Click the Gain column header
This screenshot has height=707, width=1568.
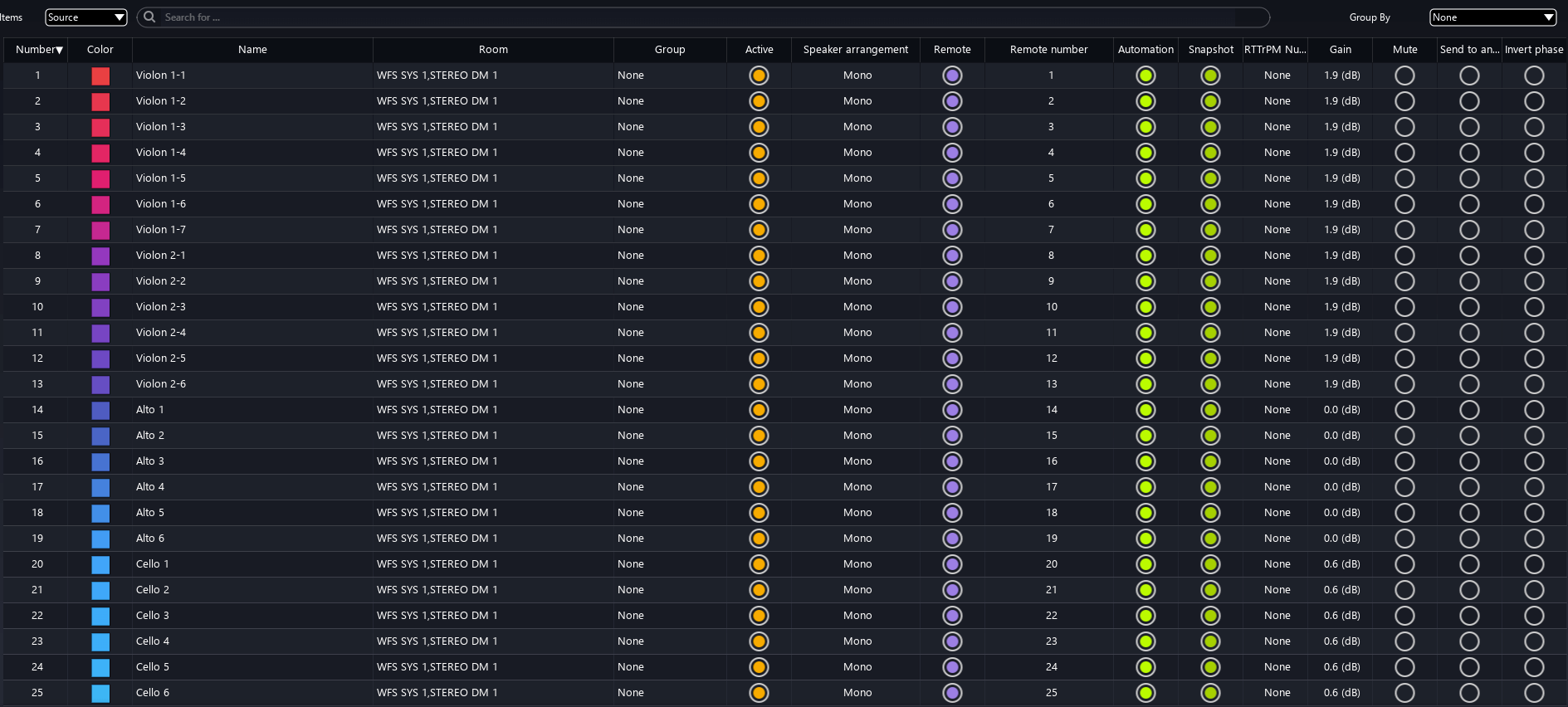[x=1340, y=50]
